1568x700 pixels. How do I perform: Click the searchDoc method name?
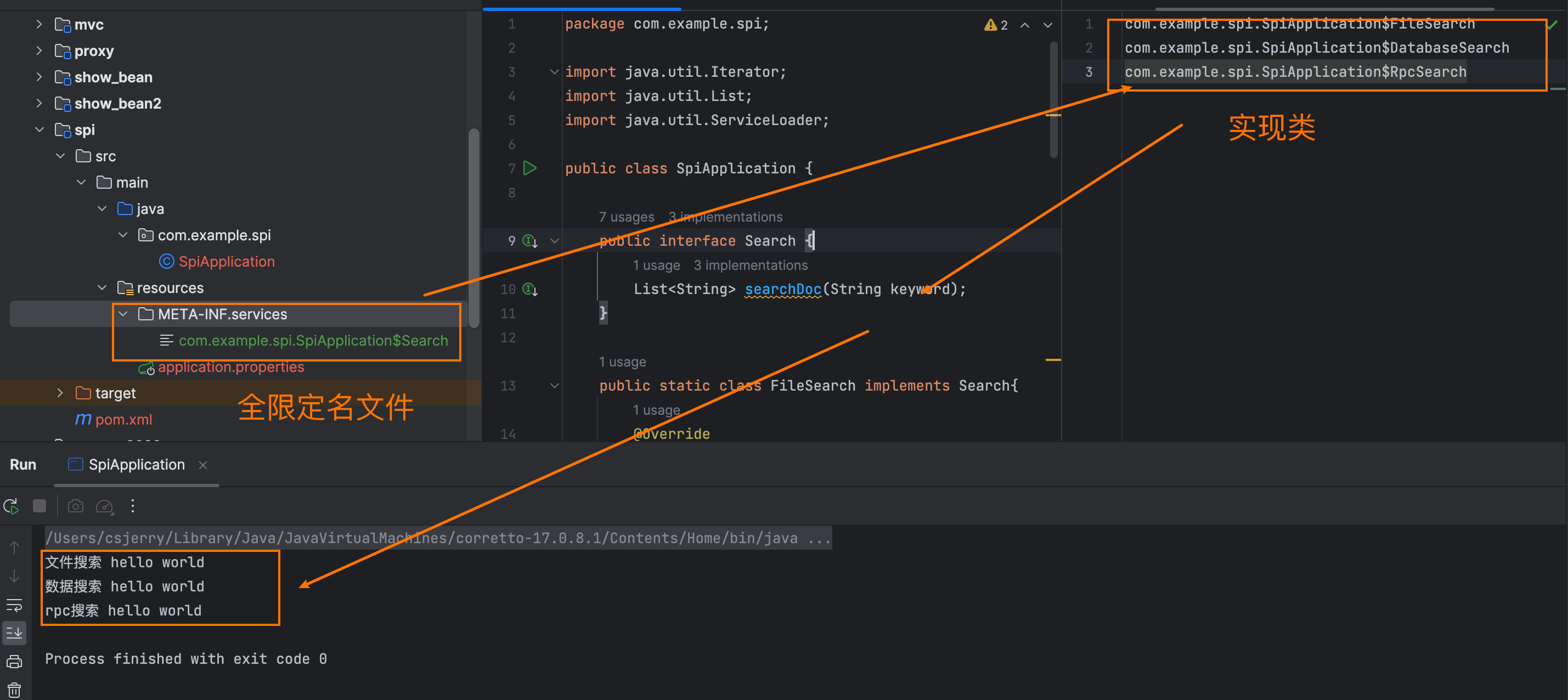tap(783, 289)
